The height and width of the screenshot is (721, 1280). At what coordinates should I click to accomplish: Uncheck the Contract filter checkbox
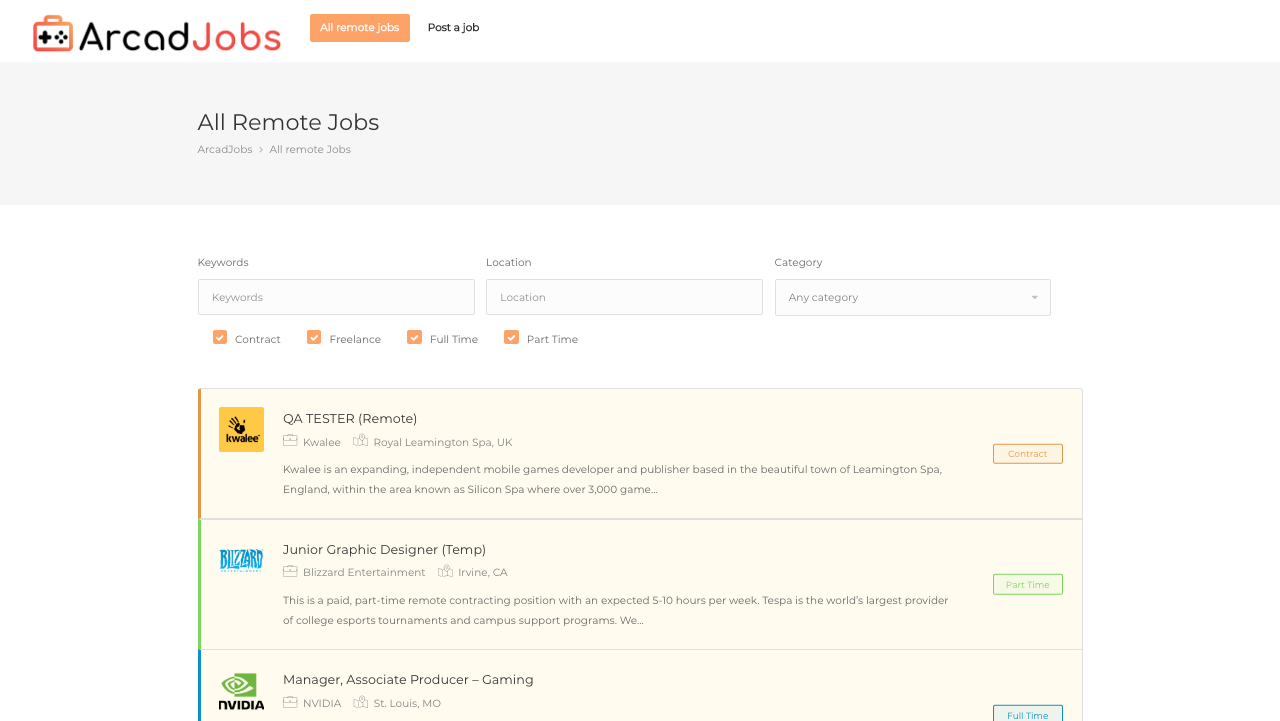coord(218,337)
